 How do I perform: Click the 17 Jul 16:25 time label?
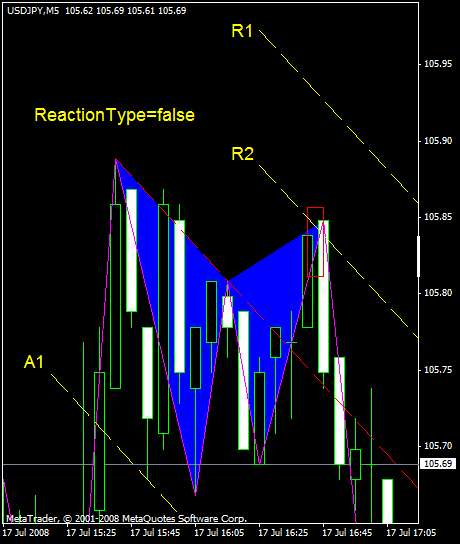[283, 533]
